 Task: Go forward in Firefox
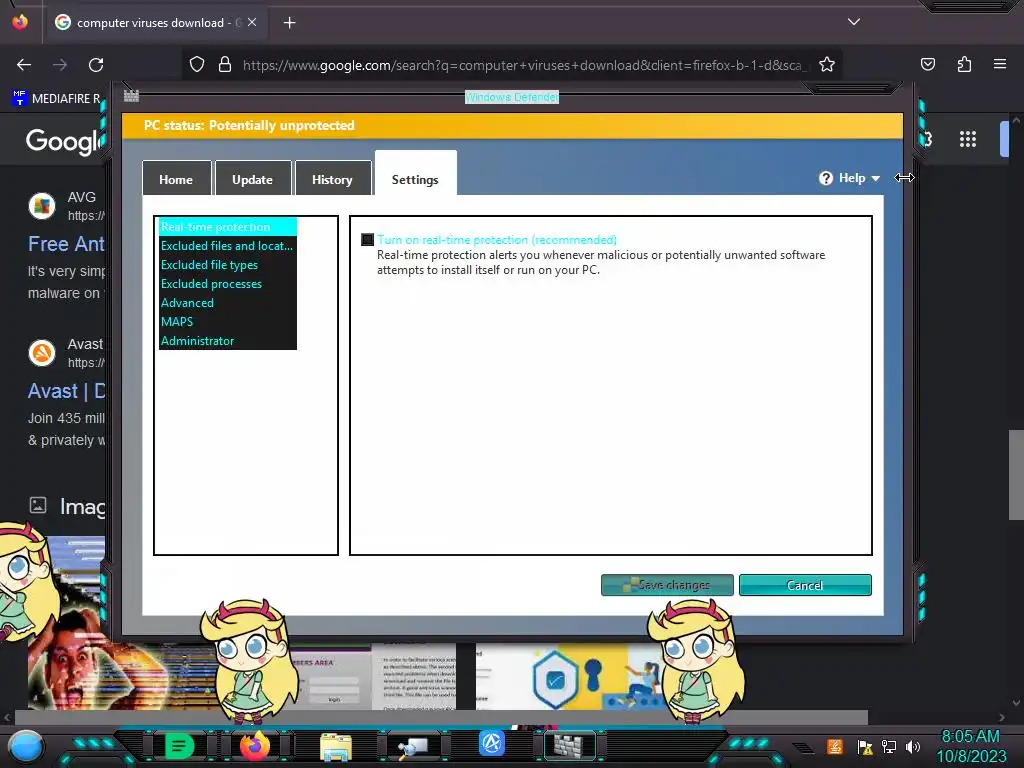(60, 65)
